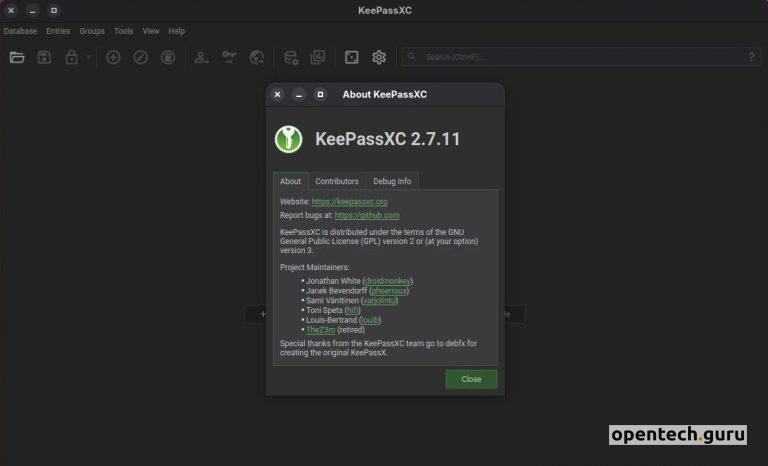Viewport: 768px width, 466px height.
Task: Click the Lock Database padlock icon
Action: (71, 58)
